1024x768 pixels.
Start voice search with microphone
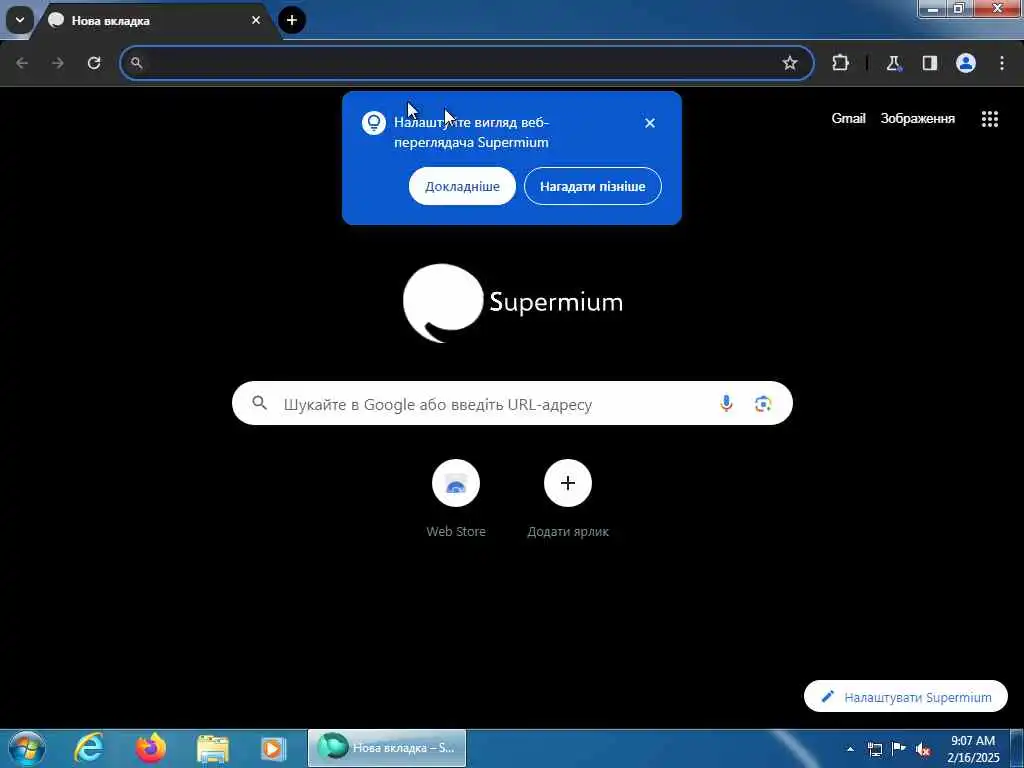[726, 404]
